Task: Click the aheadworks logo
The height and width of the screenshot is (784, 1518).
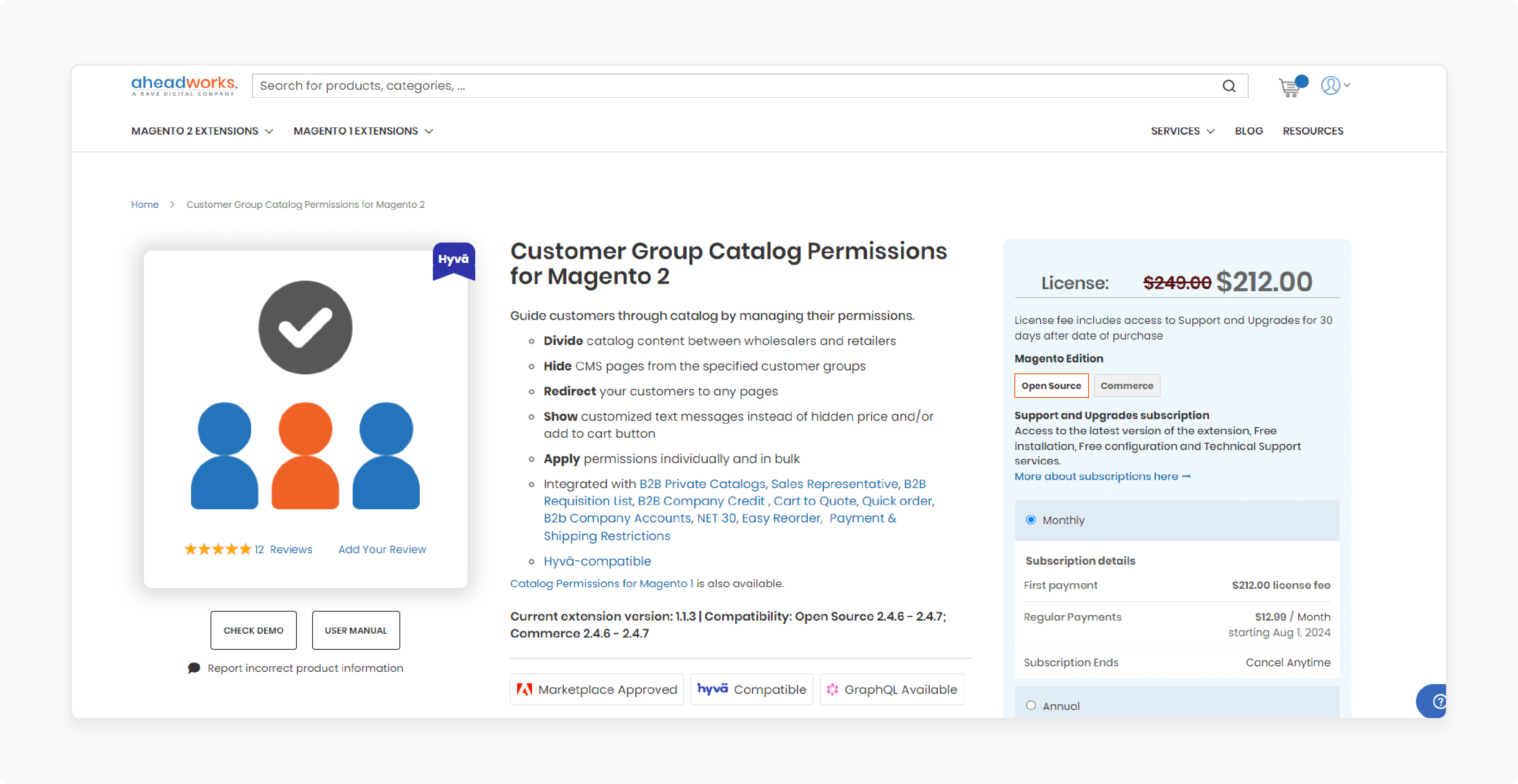Action: (184, 86)
